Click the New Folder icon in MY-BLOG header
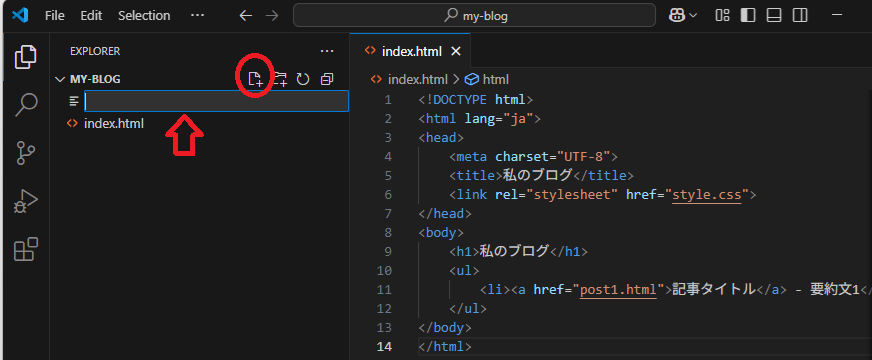 pos(279,79)
